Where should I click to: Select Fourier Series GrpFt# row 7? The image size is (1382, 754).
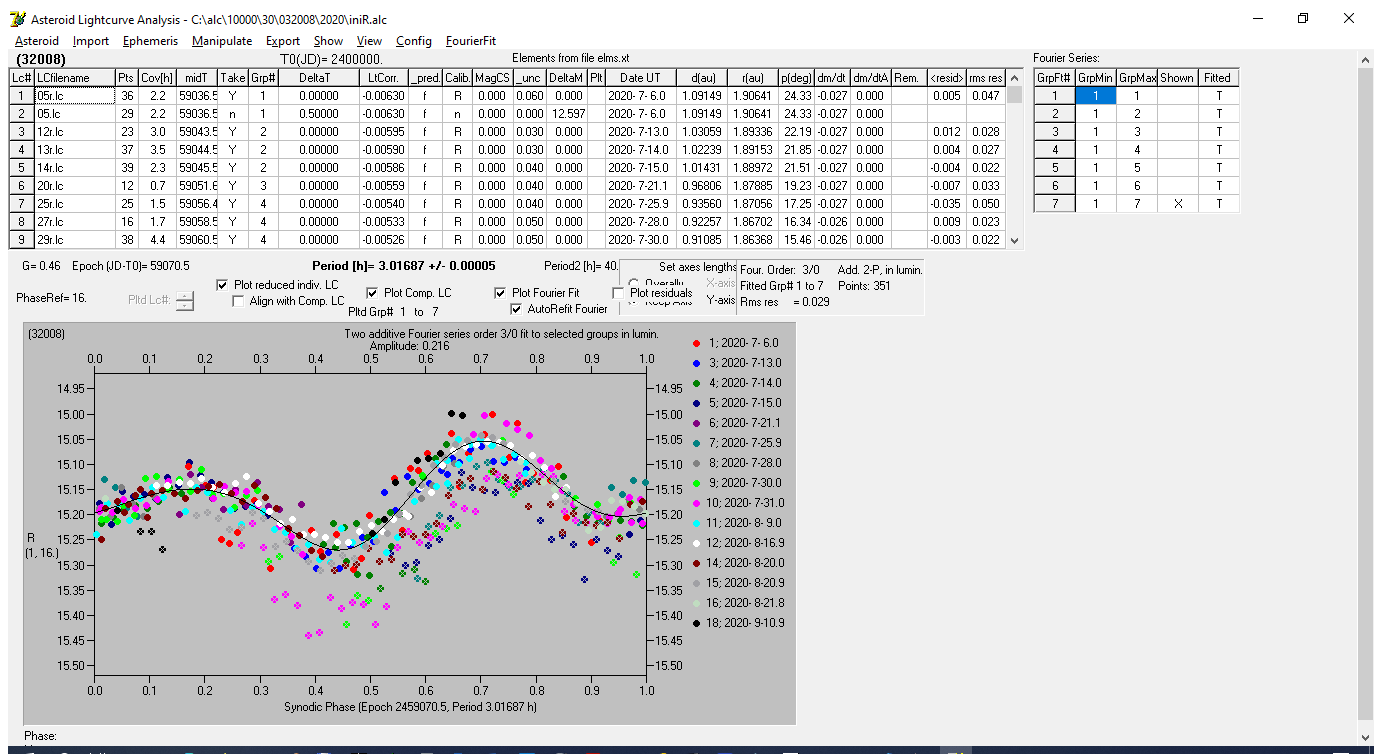coord(1054,204)
